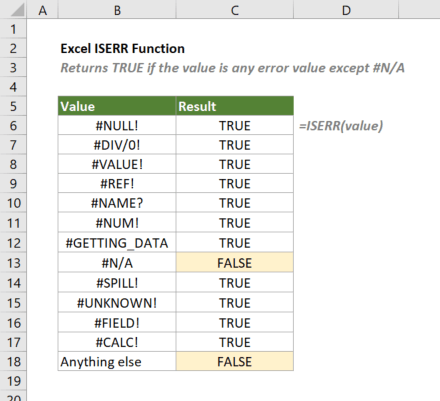Image resolution: width=440 pixels, height=401 pixels.
Task: Select column C header
Action: pyautogui.click(x=235, y=10)
